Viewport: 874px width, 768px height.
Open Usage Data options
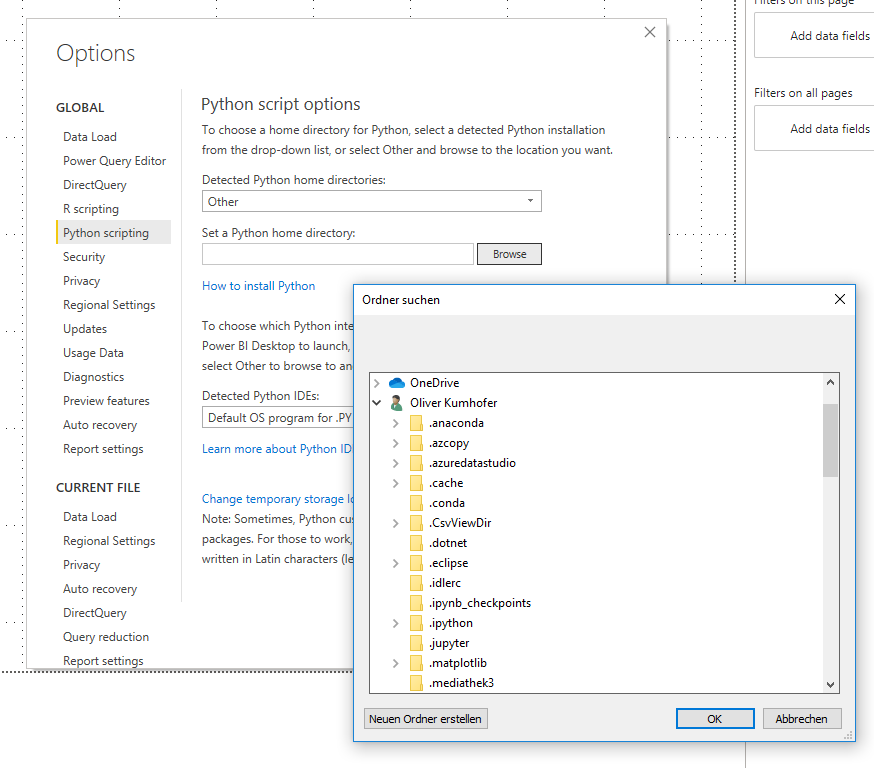pos(93,352)
